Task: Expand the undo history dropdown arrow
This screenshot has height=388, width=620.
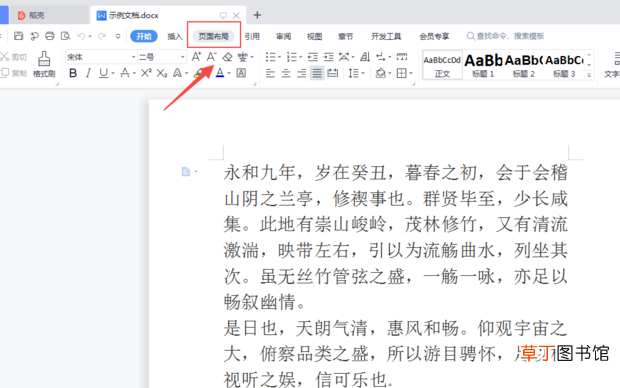Action: pos(90,36)
